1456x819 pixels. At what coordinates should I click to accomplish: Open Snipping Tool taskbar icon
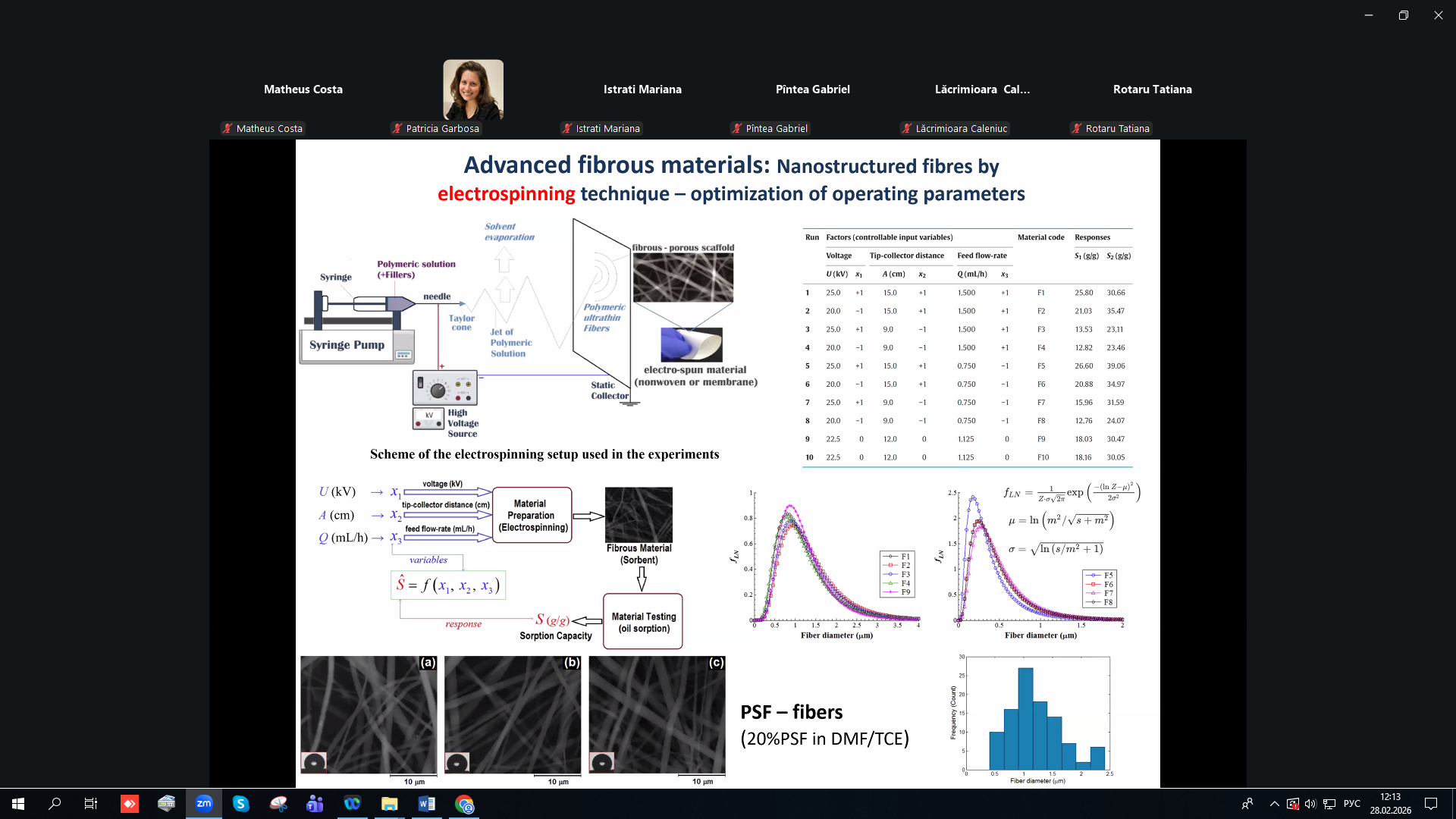278,804
